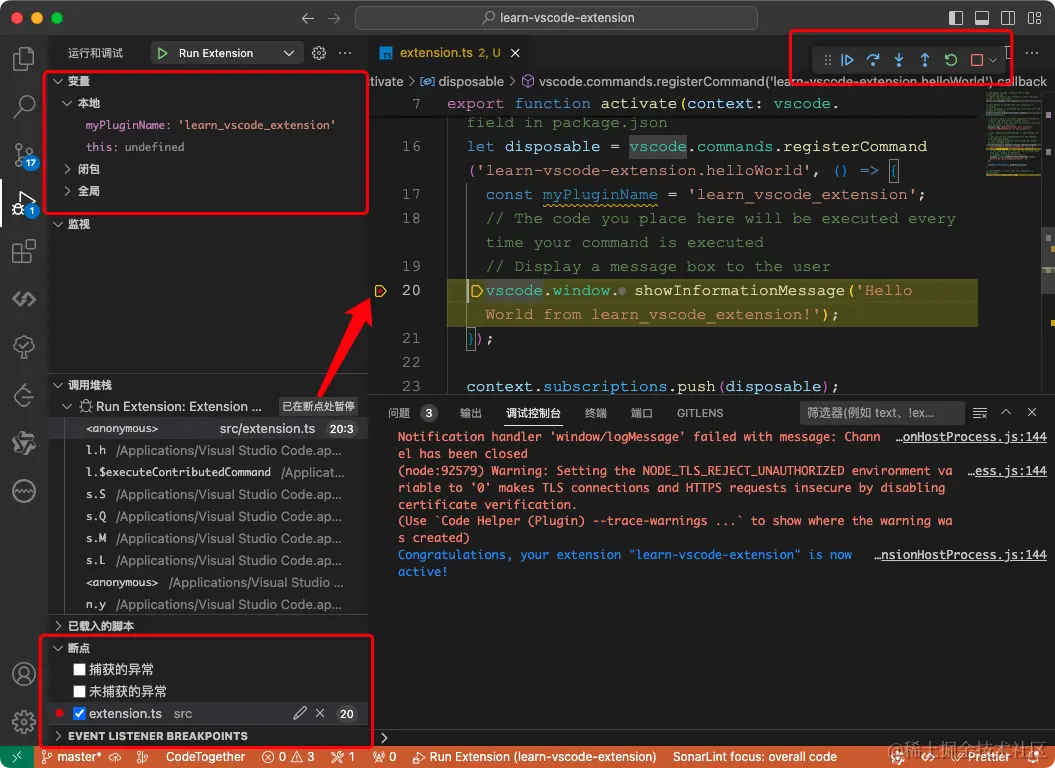
Task: Click the Step Out debug icon
Action: (x=925, y=61)
